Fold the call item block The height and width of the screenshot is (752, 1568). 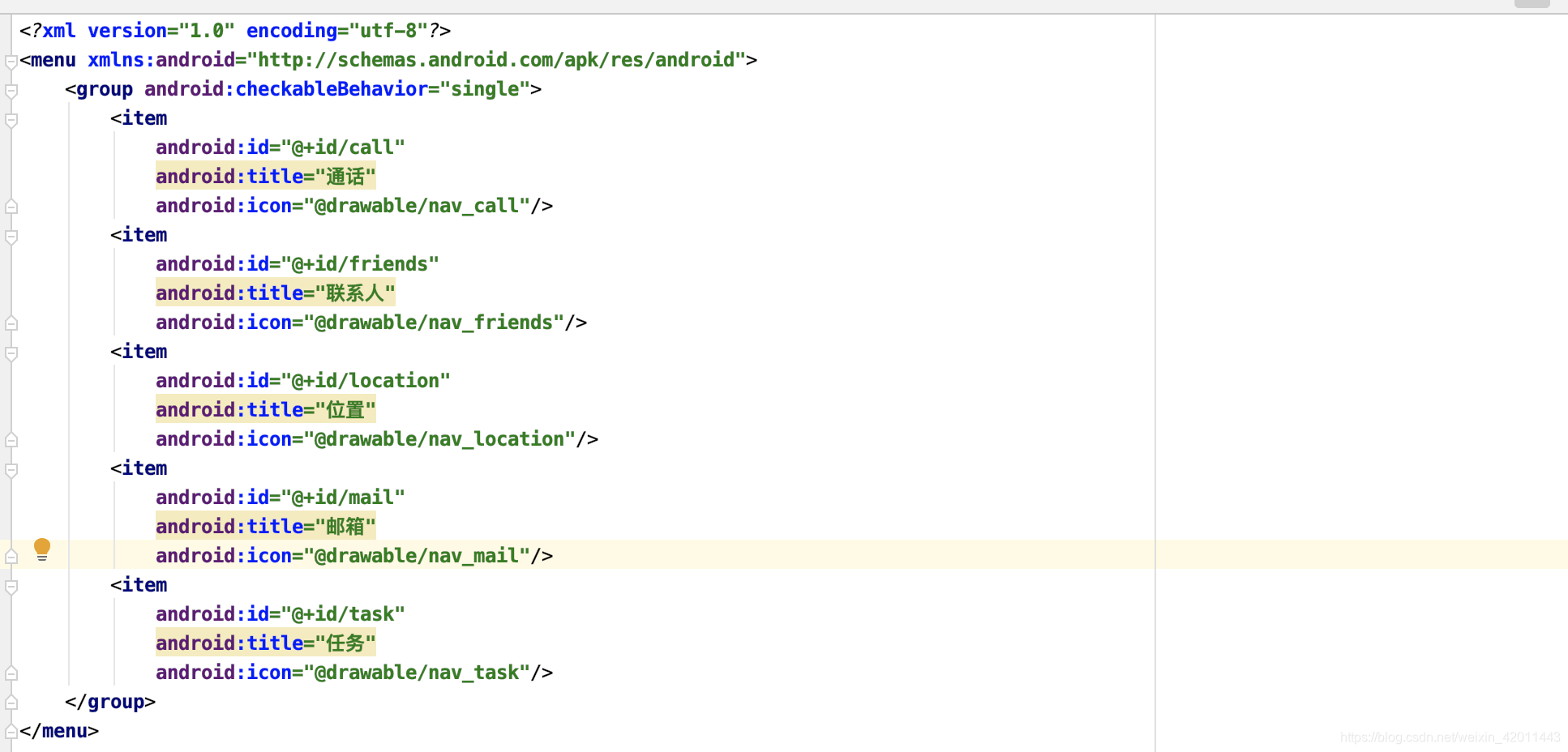tap(11, 120)
